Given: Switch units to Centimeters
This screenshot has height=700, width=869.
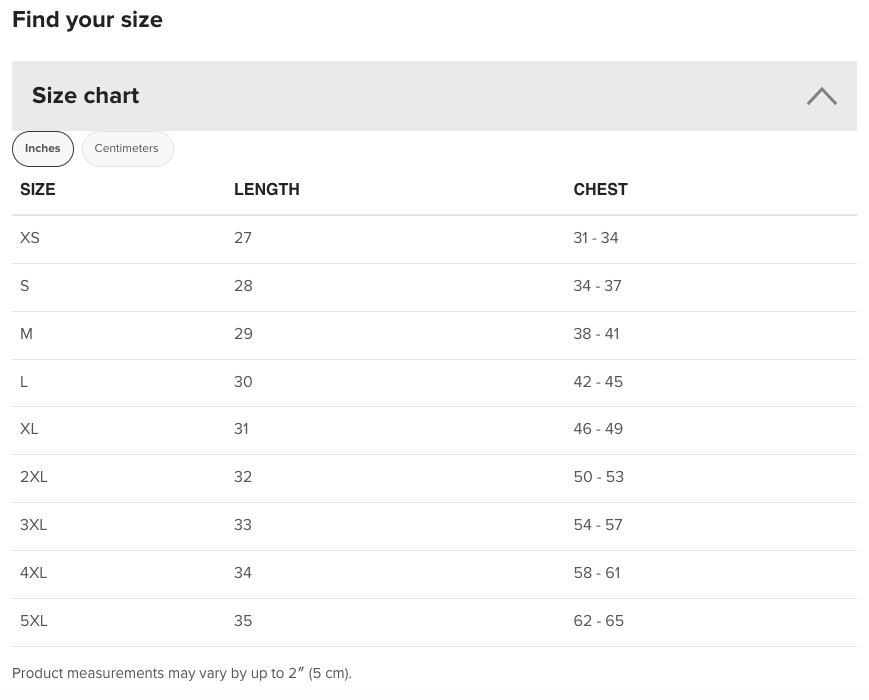Looking at the screenshot, I should pyautogui.click(x=127, y=149).
